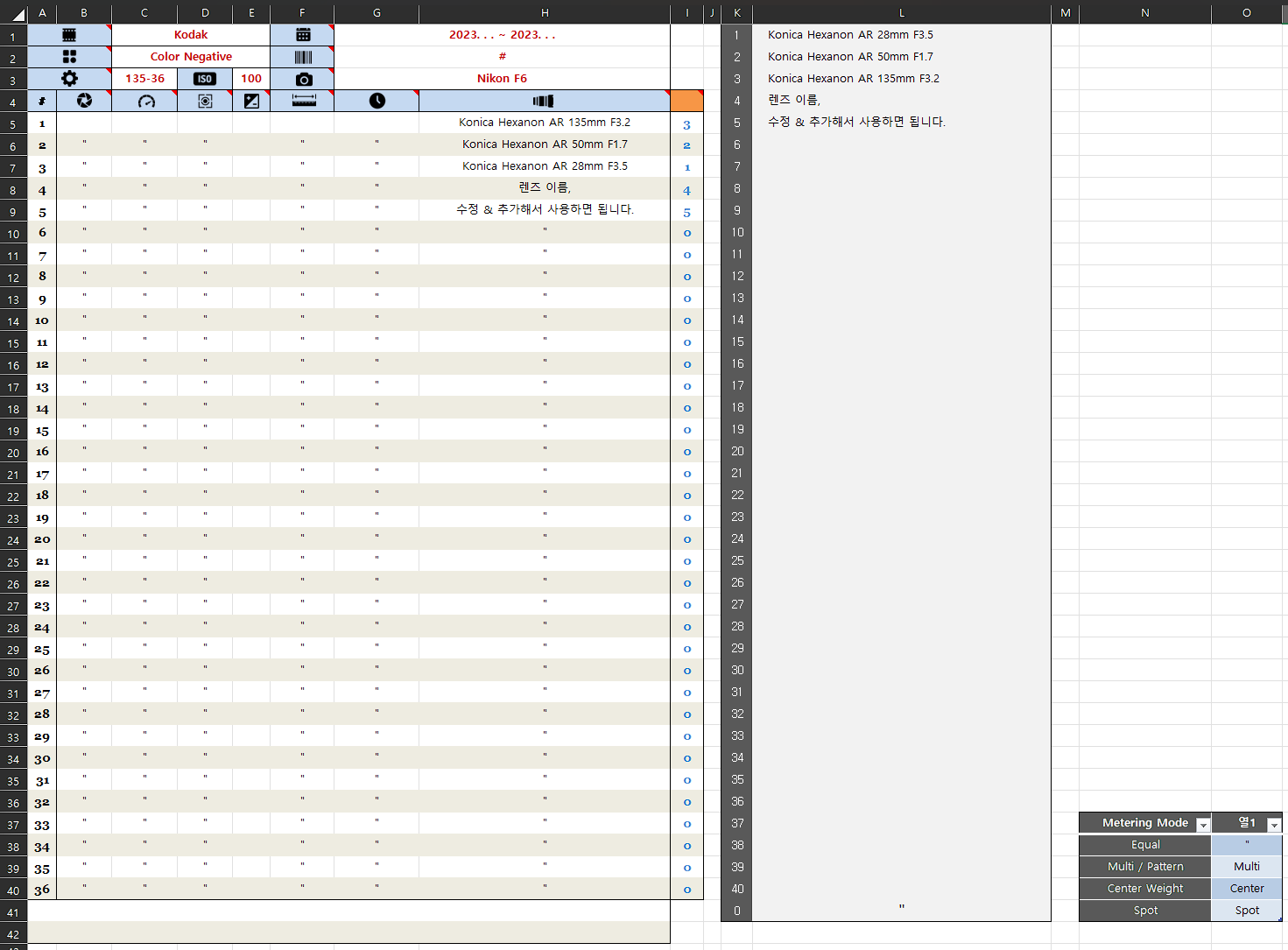The image size is (1288, 950).
Task: Click the four-squares film type icon
Action: coord(69,57)
